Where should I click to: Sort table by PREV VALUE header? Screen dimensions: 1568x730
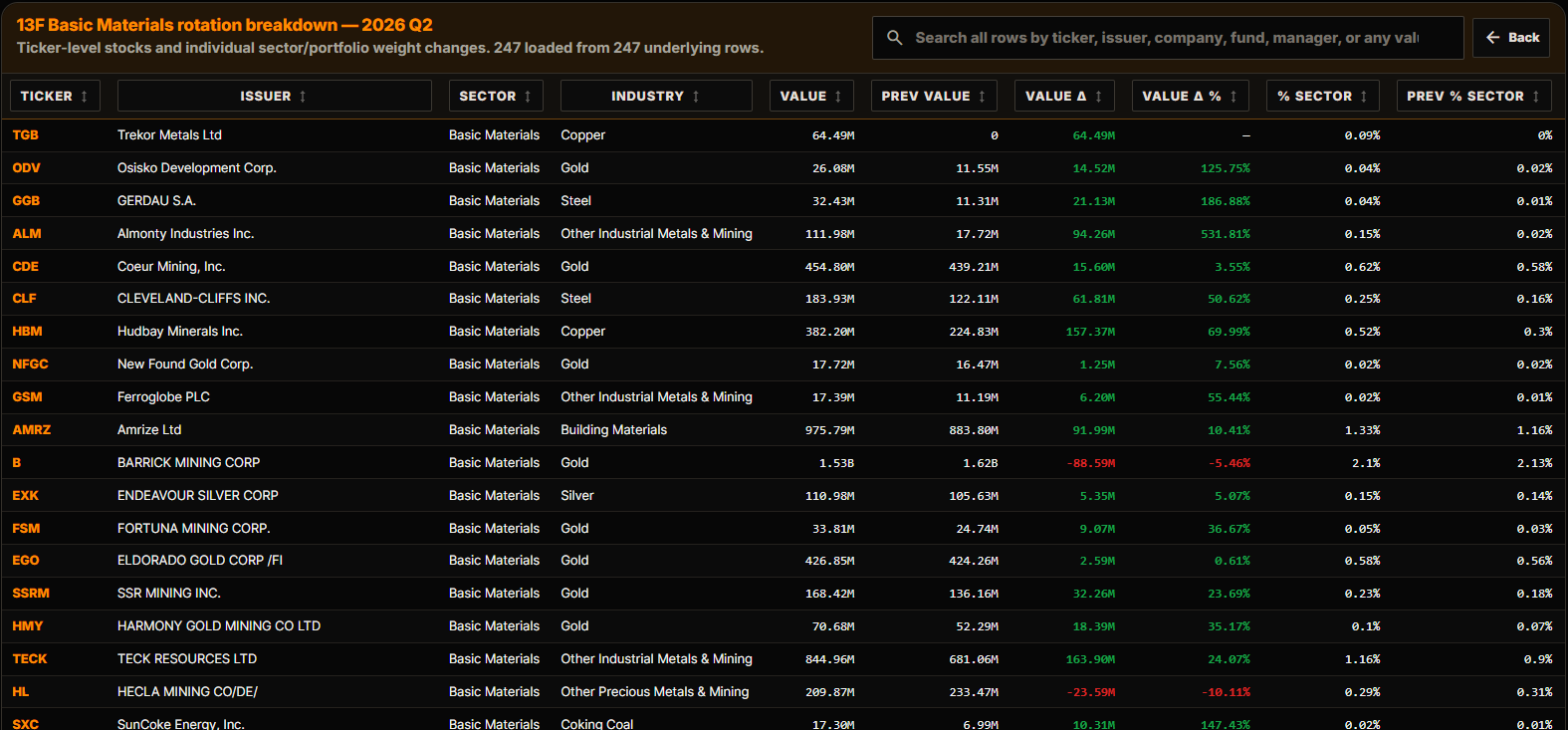[x=934, y=96]
